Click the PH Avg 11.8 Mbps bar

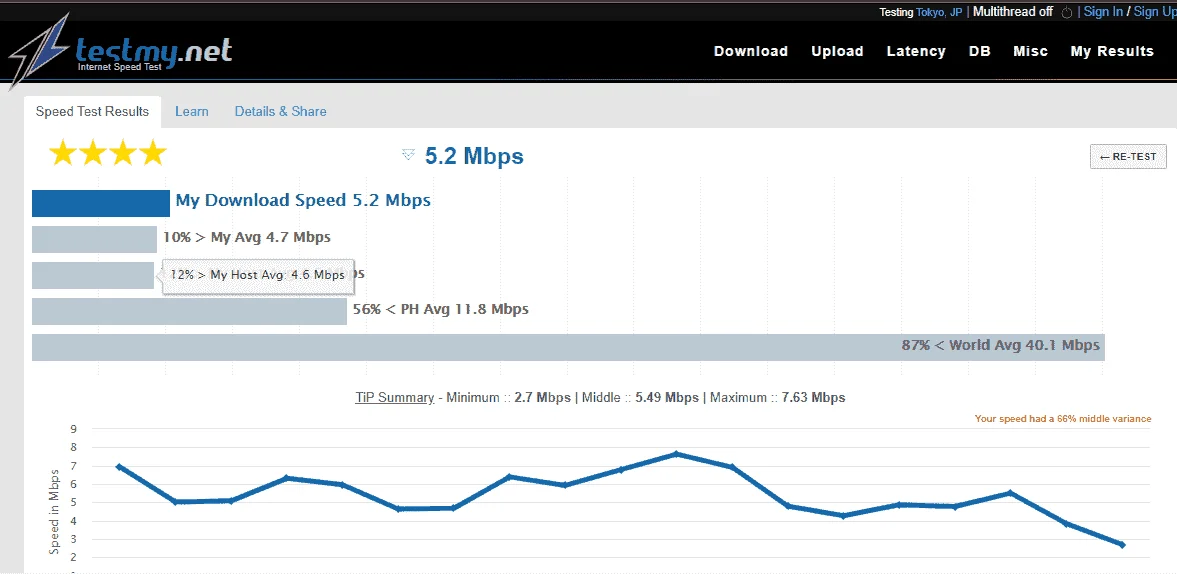click(x=189, y=311)
